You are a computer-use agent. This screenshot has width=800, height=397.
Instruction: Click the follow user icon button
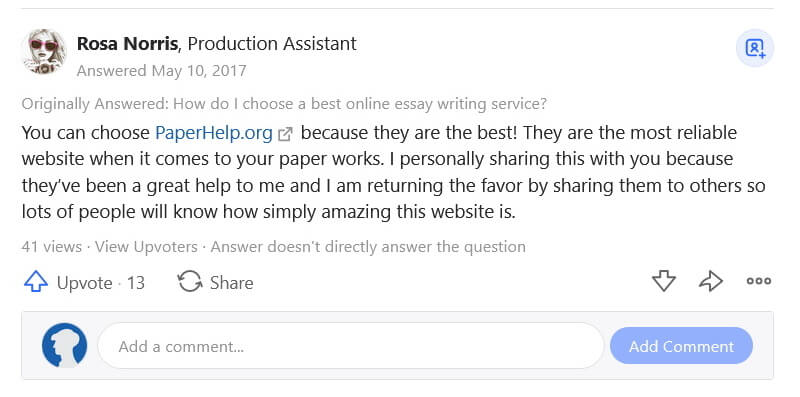[x=755, y=48]
